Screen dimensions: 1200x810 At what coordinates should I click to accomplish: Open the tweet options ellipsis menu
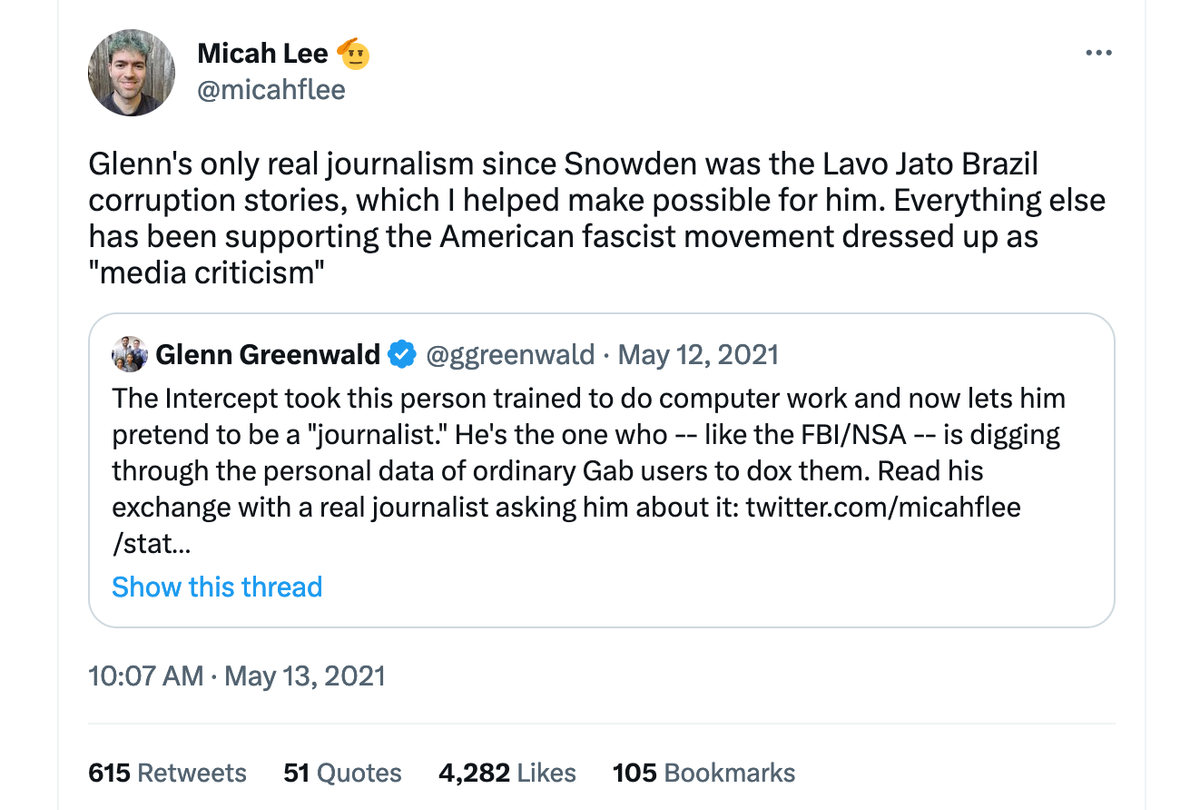point(1098,52)
